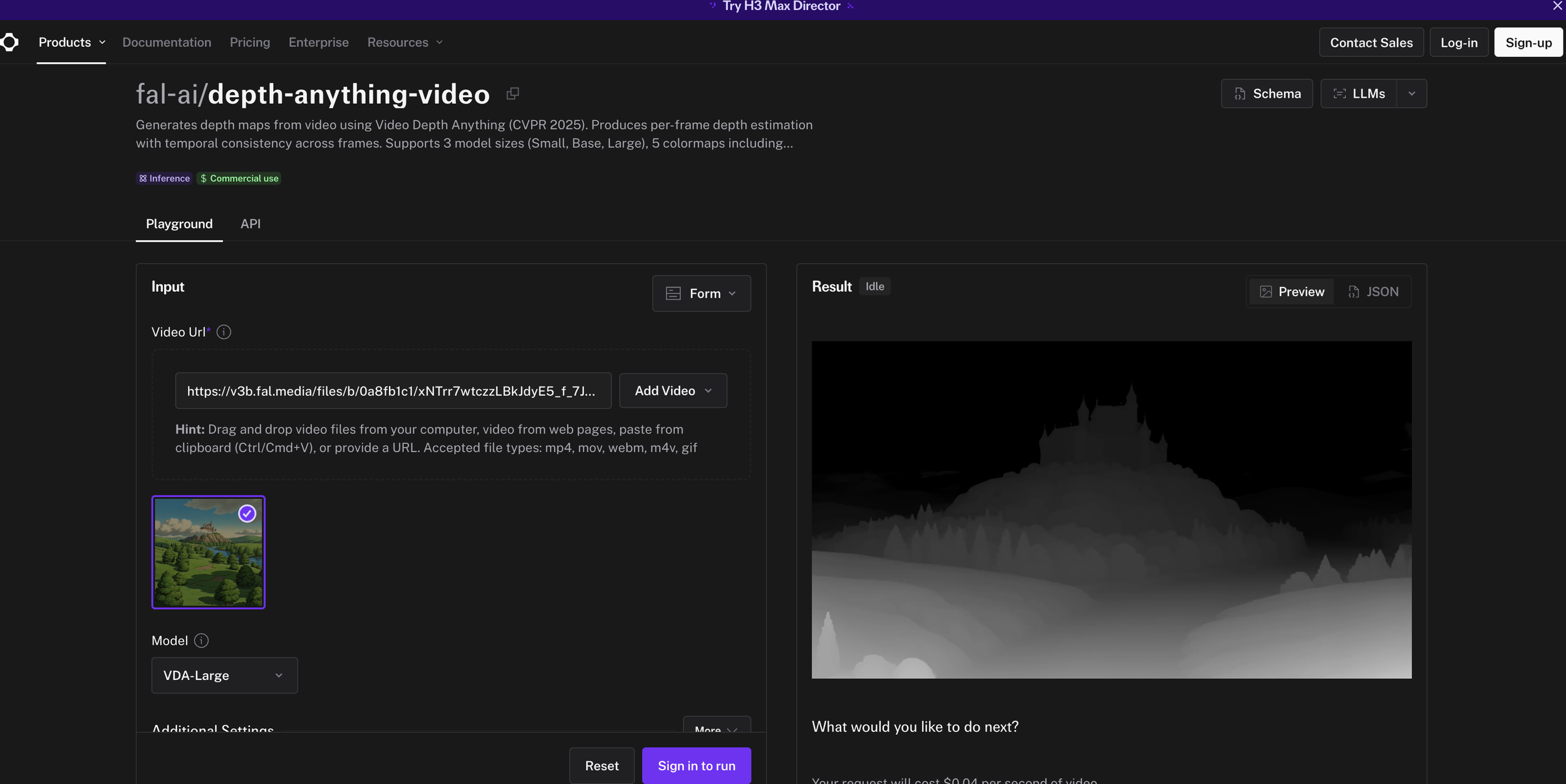
Task: Click the Reset button
Action: click(601, 766)
